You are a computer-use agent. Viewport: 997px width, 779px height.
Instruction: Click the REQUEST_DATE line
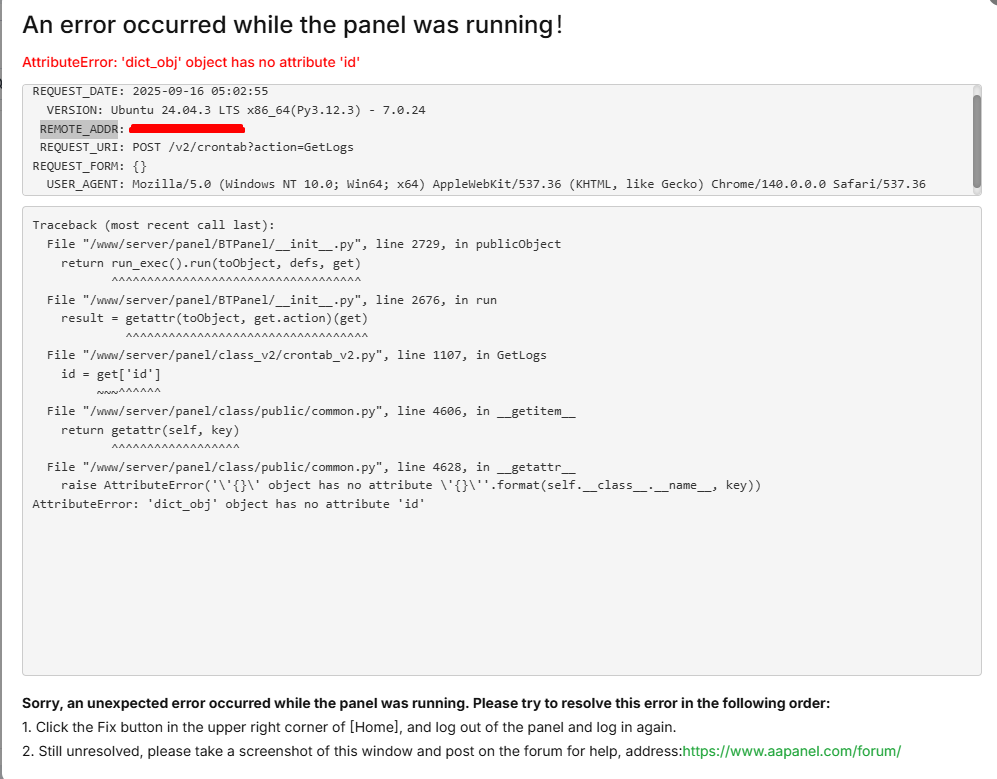click(x=150, y=91)
